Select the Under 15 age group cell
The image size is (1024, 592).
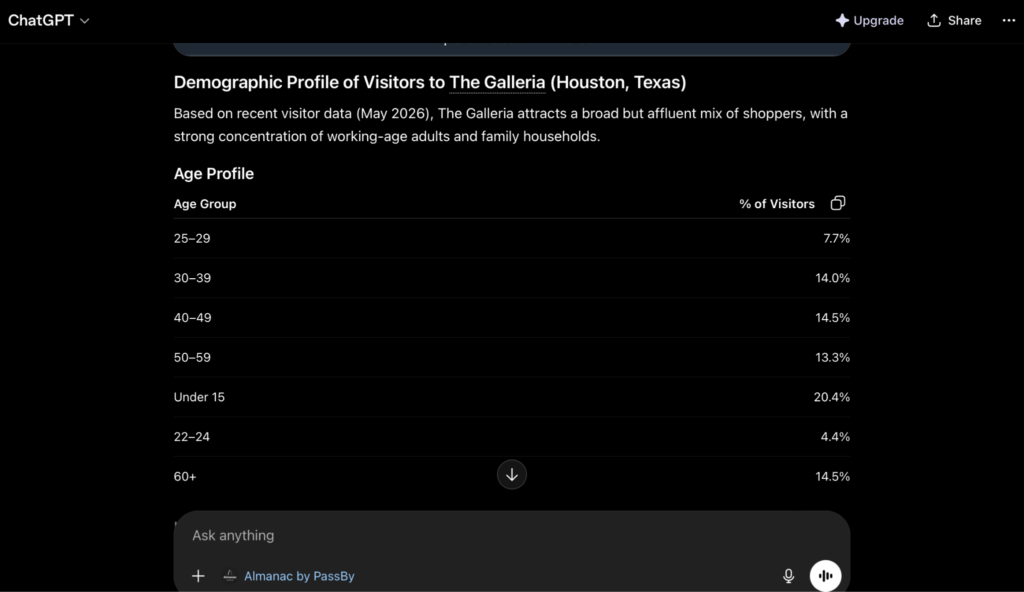(x=199, y=397)
